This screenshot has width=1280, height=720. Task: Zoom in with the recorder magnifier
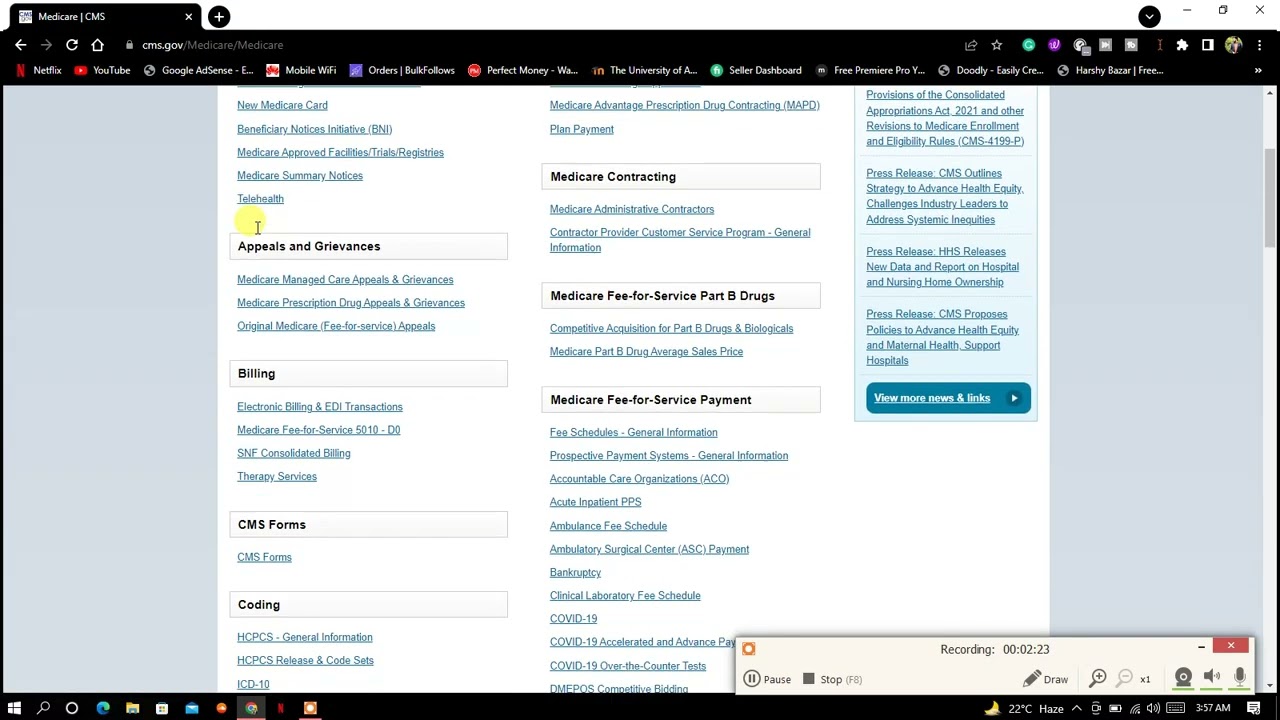pos(1098,680)
